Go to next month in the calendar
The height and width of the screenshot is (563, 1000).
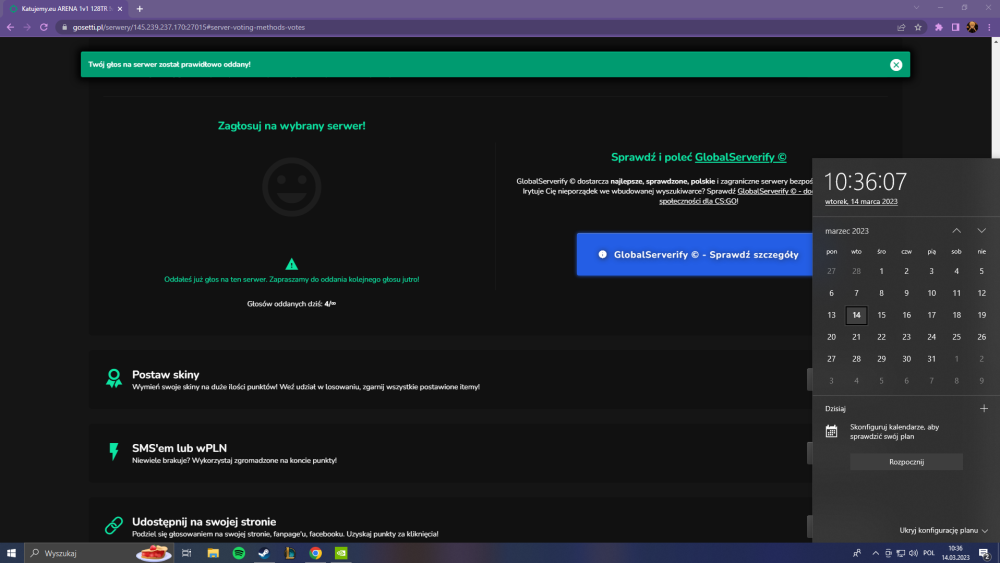[982, 231]
